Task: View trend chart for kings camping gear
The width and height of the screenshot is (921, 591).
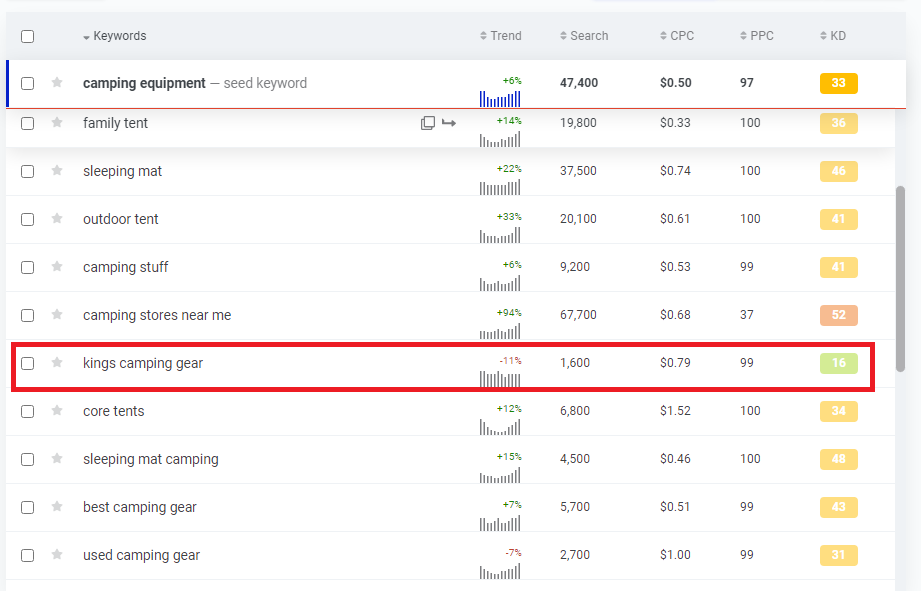Action: [x=500, y=380]
